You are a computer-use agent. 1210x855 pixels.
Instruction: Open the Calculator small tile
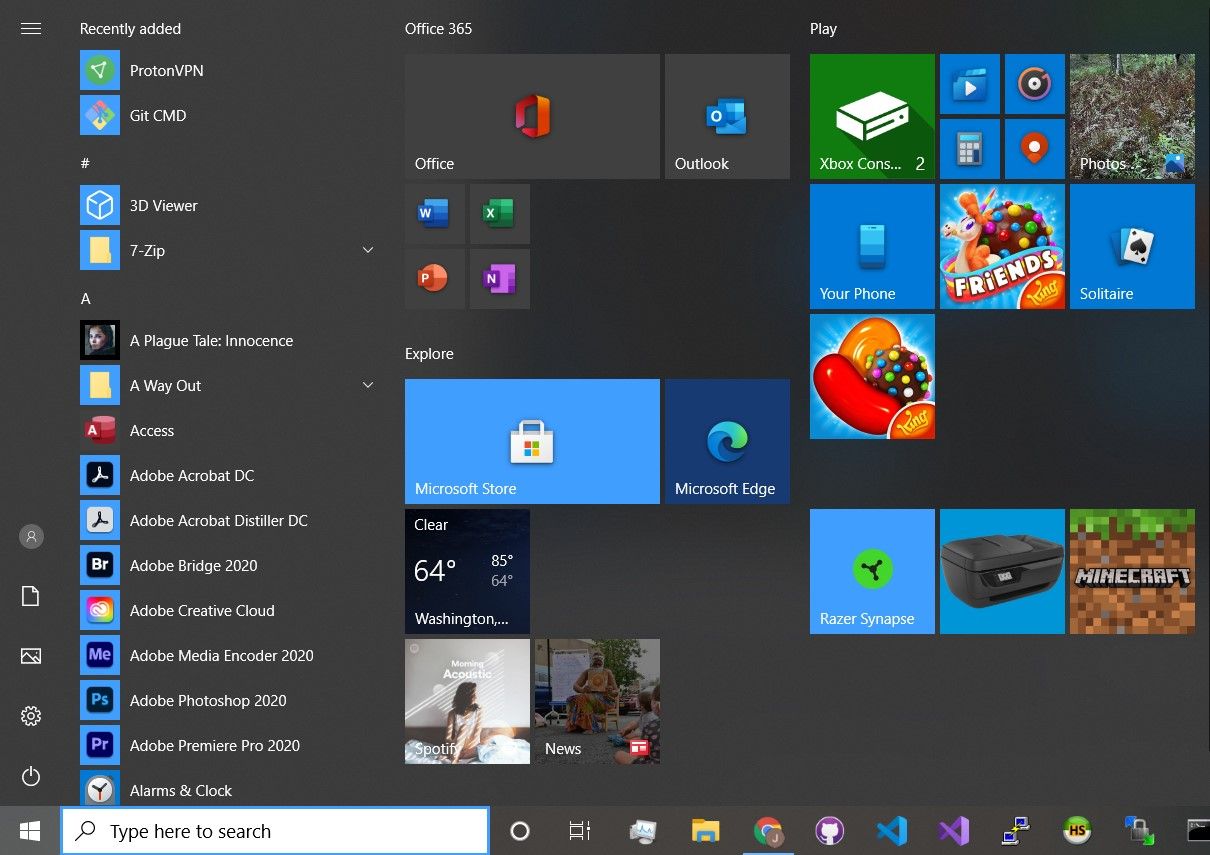pos(970,149)
